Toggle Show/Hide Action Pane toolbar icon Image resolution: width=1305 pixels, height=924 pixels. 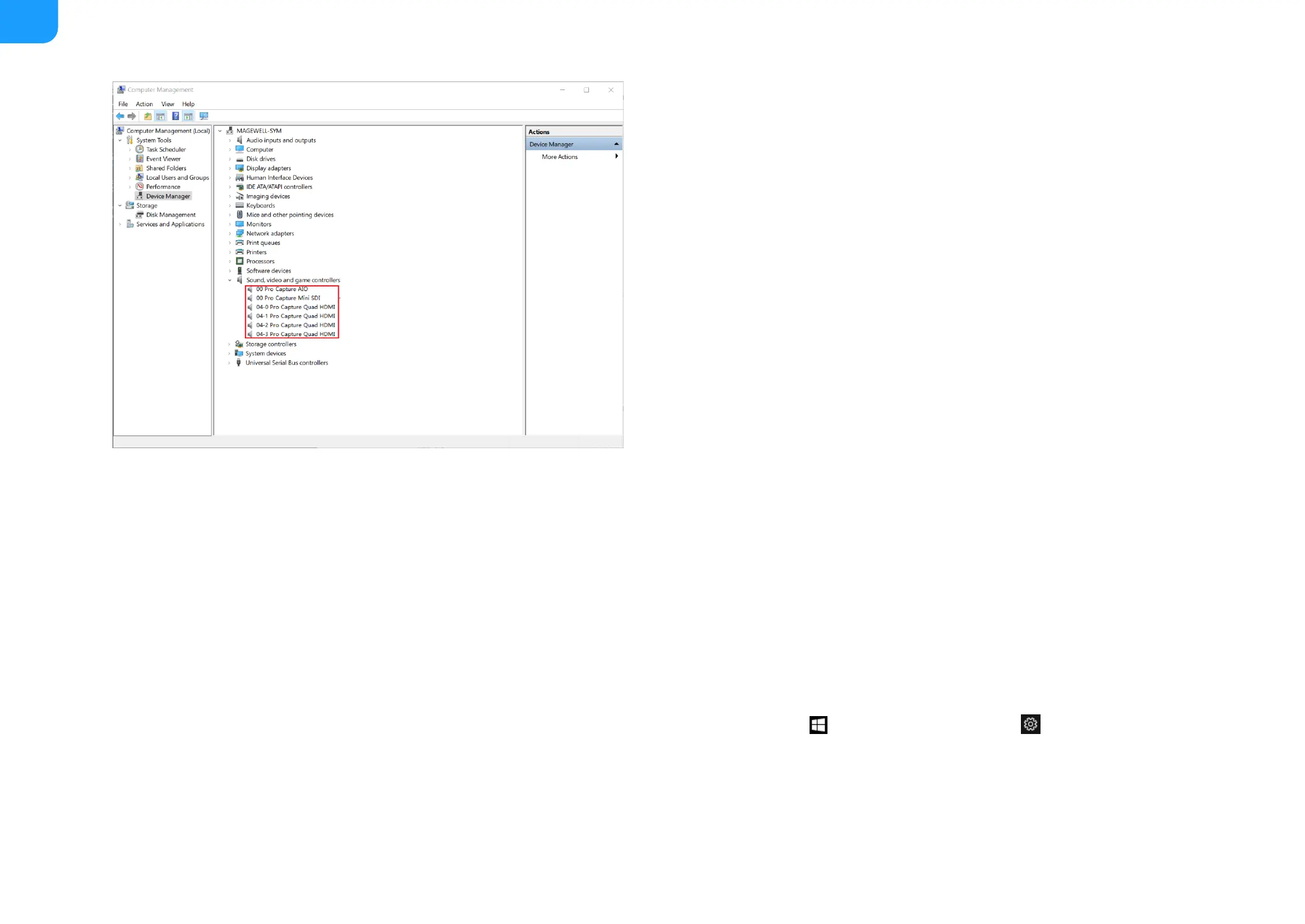pos(188,116)
